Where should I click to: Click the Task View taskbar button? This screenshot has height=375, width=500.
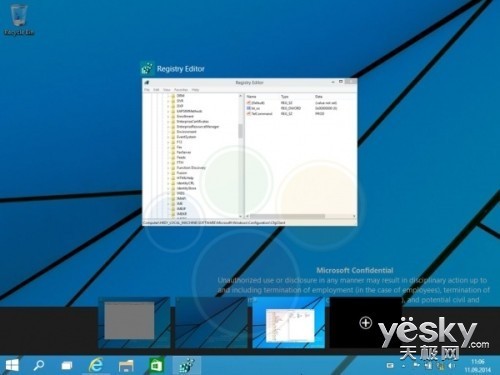click(x=67, y=366)
